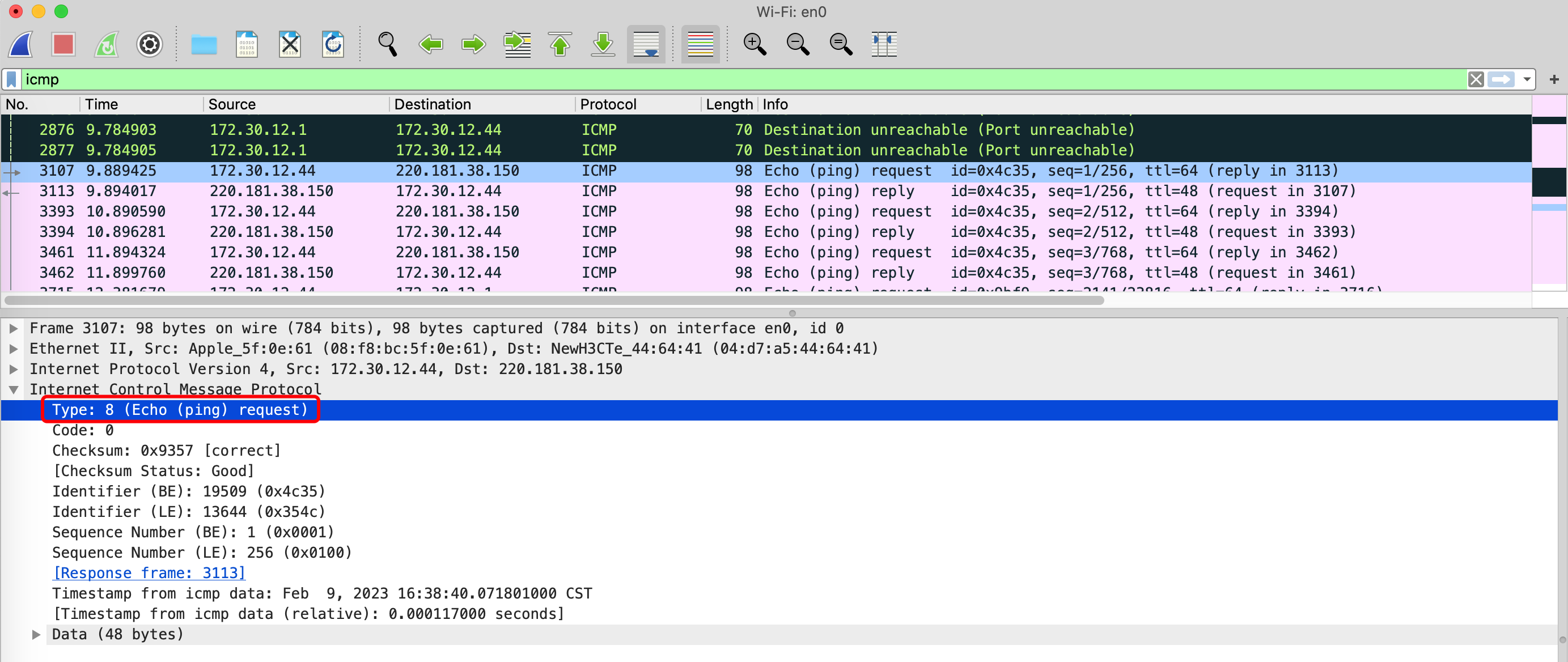Sort by Info column header
The width and height of the screenshot is (1568, 662).
tap(1145, 105)
